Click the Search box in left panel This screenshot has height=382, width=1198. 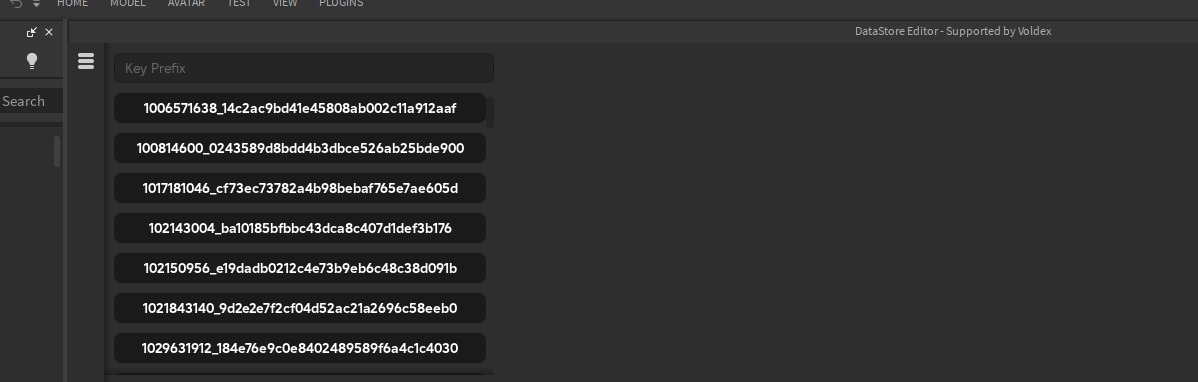(31, 101)
